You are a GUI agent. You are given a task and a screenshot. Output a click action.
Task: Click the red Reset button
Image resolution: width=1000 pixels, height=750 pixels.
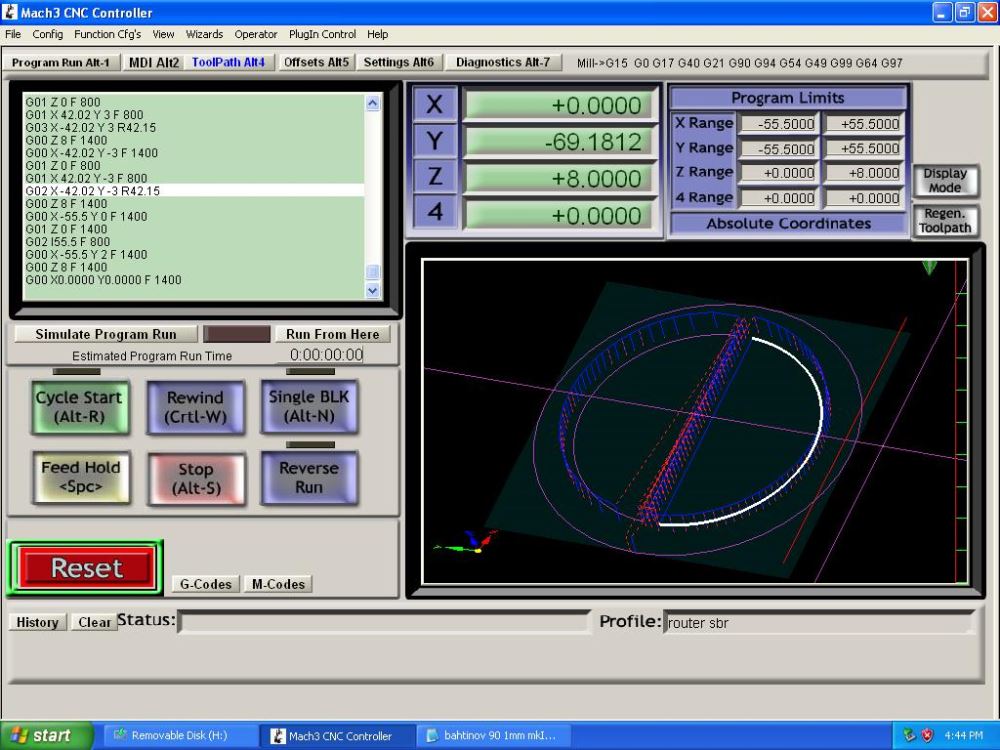point(86,568)
